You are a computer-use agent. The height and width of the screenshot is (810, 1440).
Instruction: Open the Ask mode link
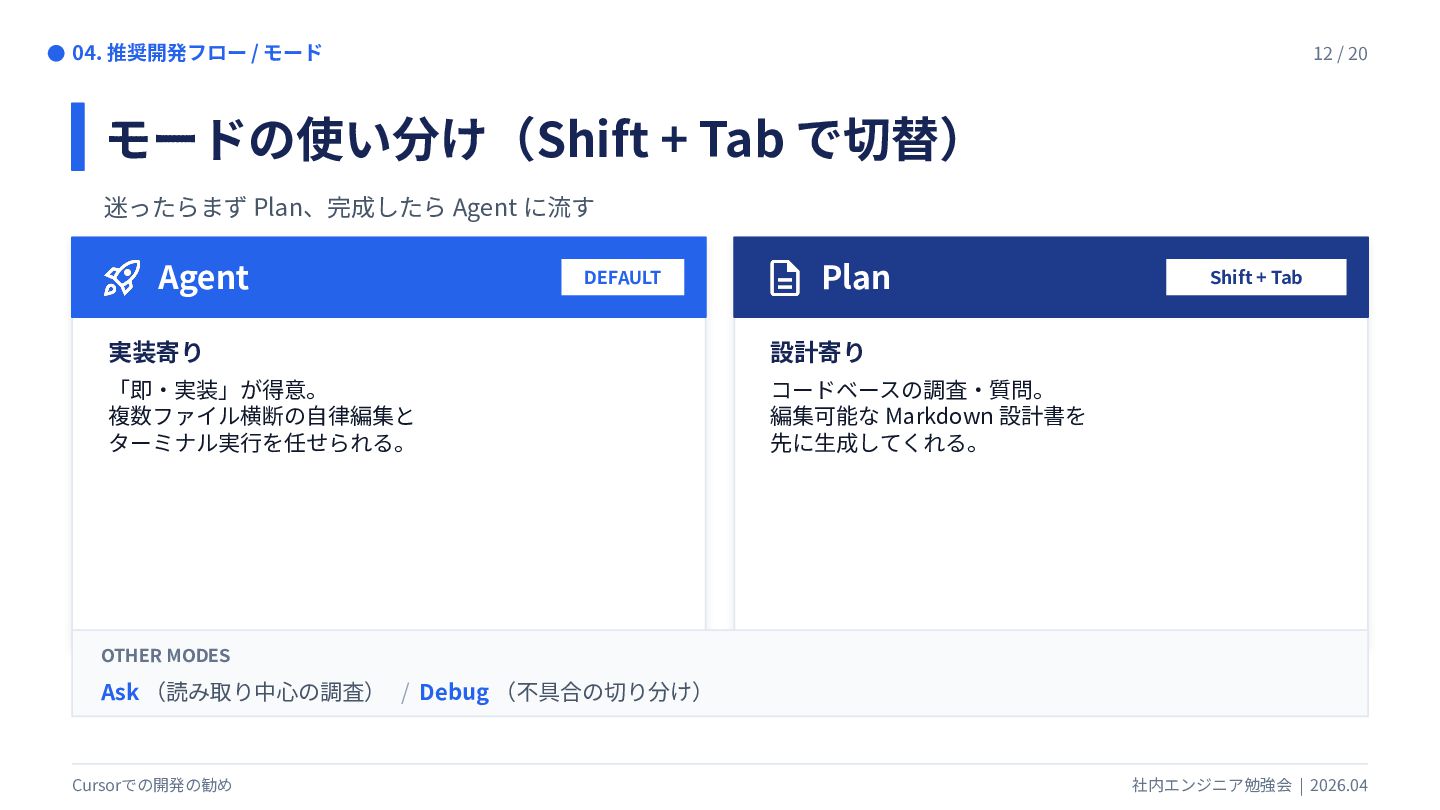[x=120, y=692]
